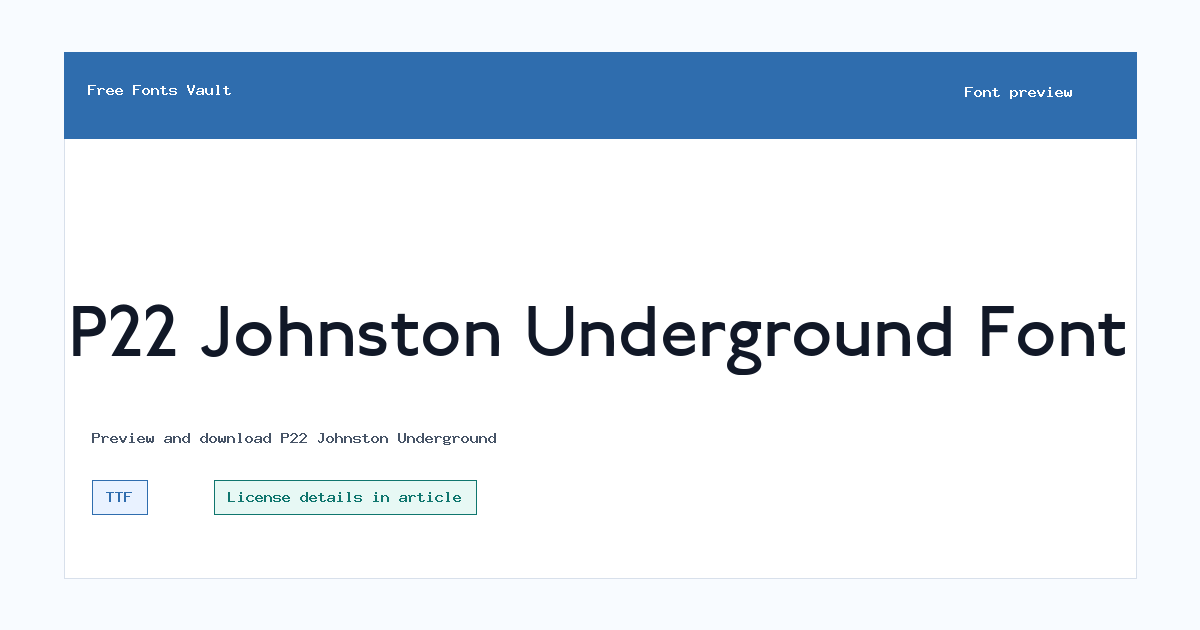1200x630 pixels.
Task: Open the License details in article badge
Action: 345,498
